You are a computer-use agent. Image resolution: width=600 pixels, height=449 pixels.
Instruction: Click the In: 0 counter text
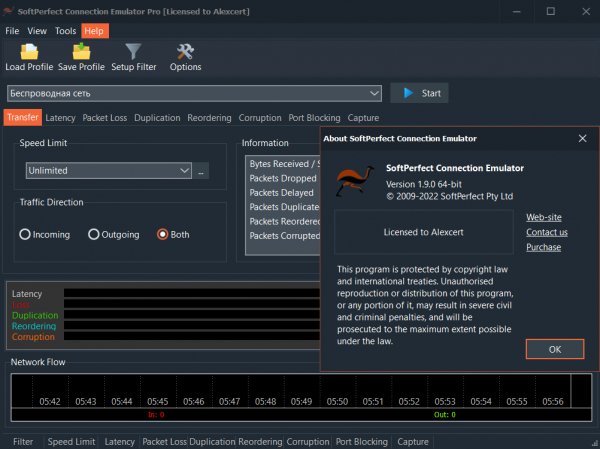click(x=156, y=415)
